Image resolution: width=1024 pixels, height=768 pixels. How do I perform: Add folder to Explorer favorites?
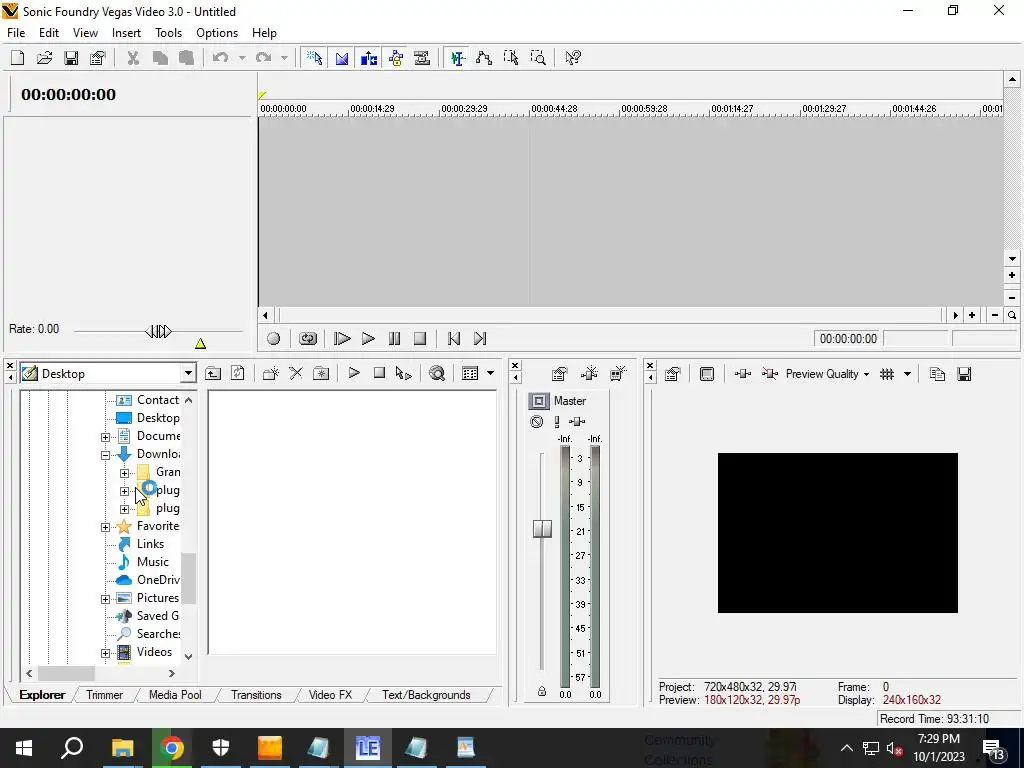[x=321, y=374]
